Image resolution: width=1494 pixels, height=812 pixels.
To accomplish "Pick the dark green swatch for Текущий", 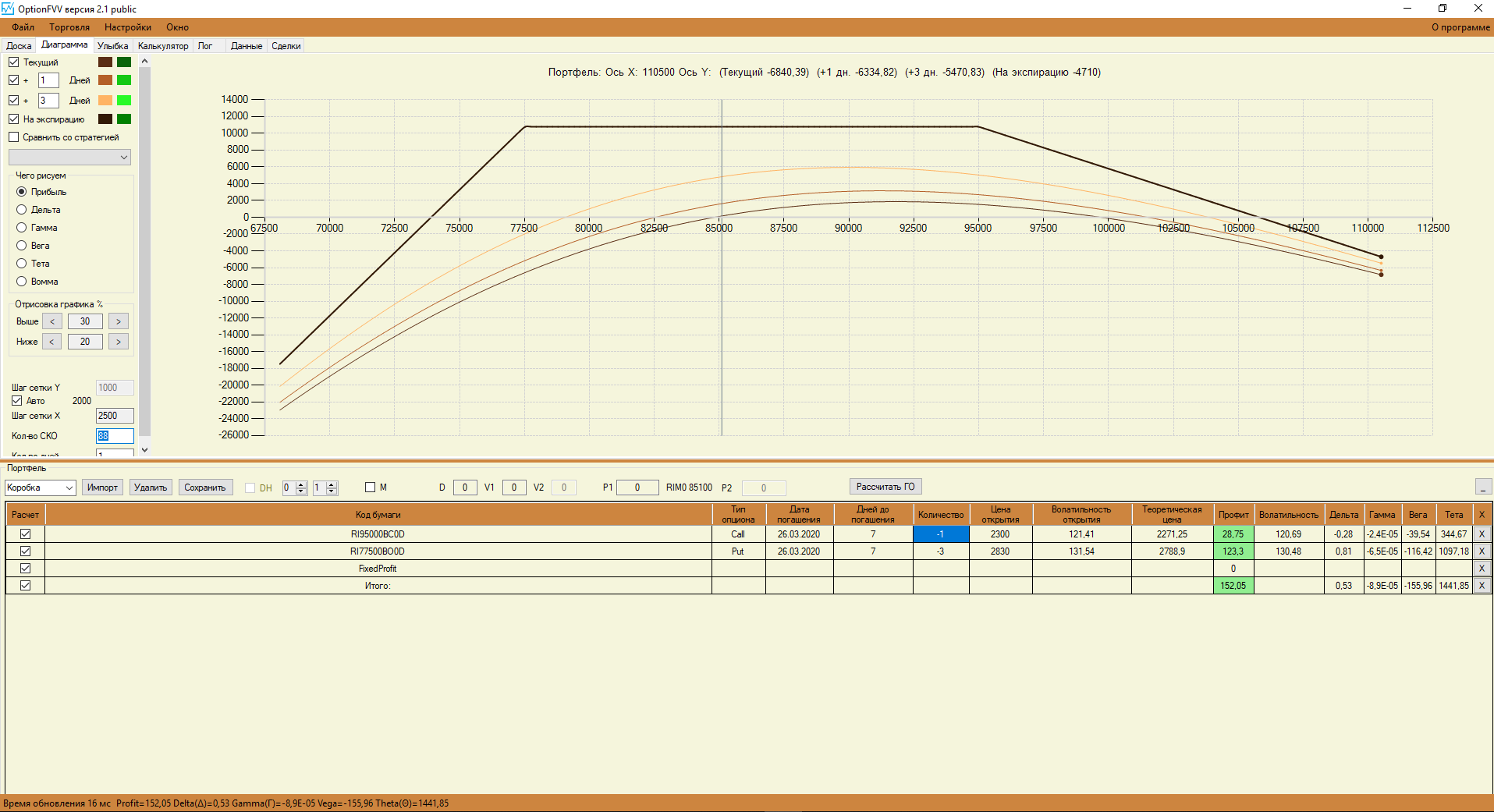I will [x=124, y=62].
